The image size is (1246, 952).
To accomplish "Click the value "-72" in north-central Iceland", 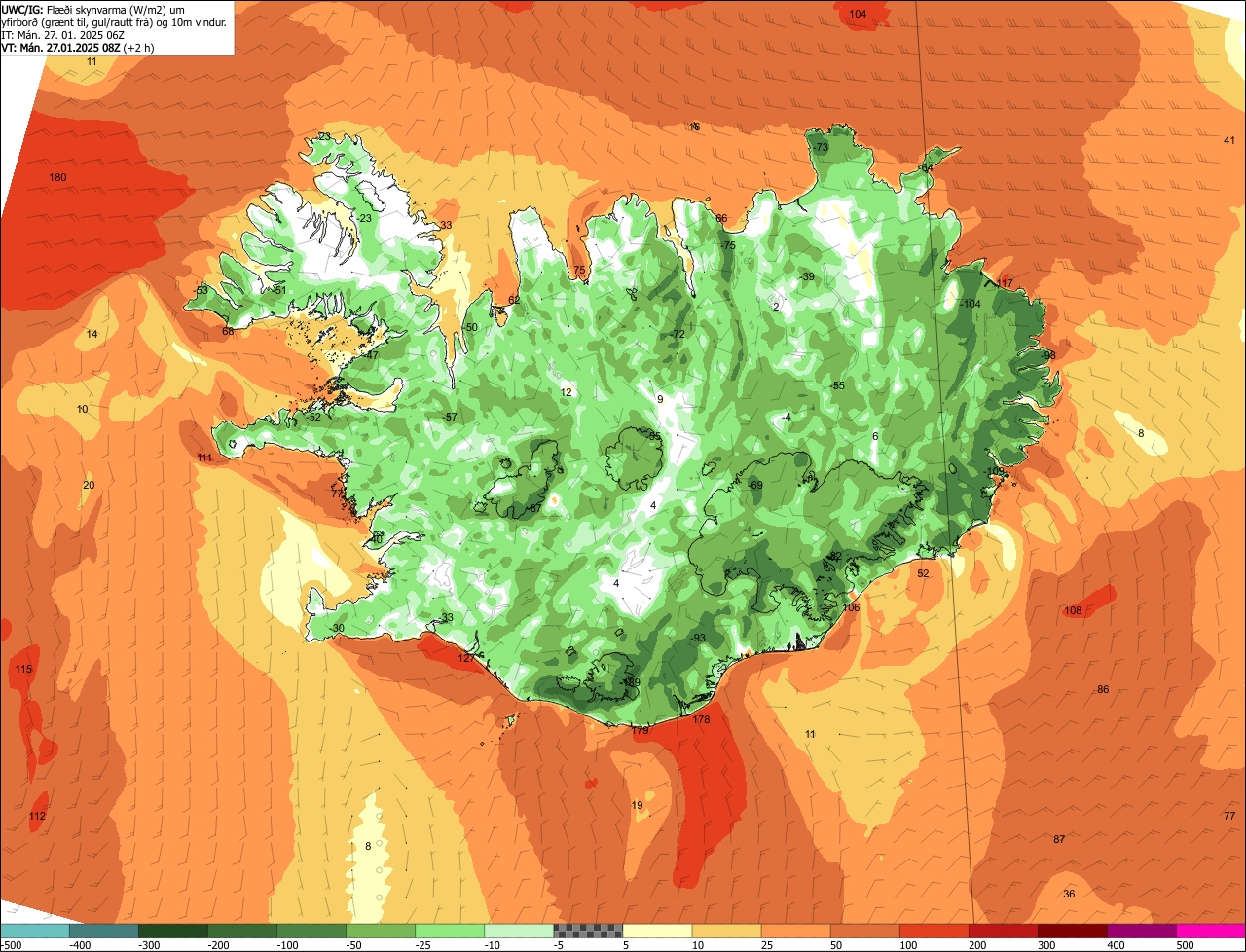I will [x=678, y=334].
